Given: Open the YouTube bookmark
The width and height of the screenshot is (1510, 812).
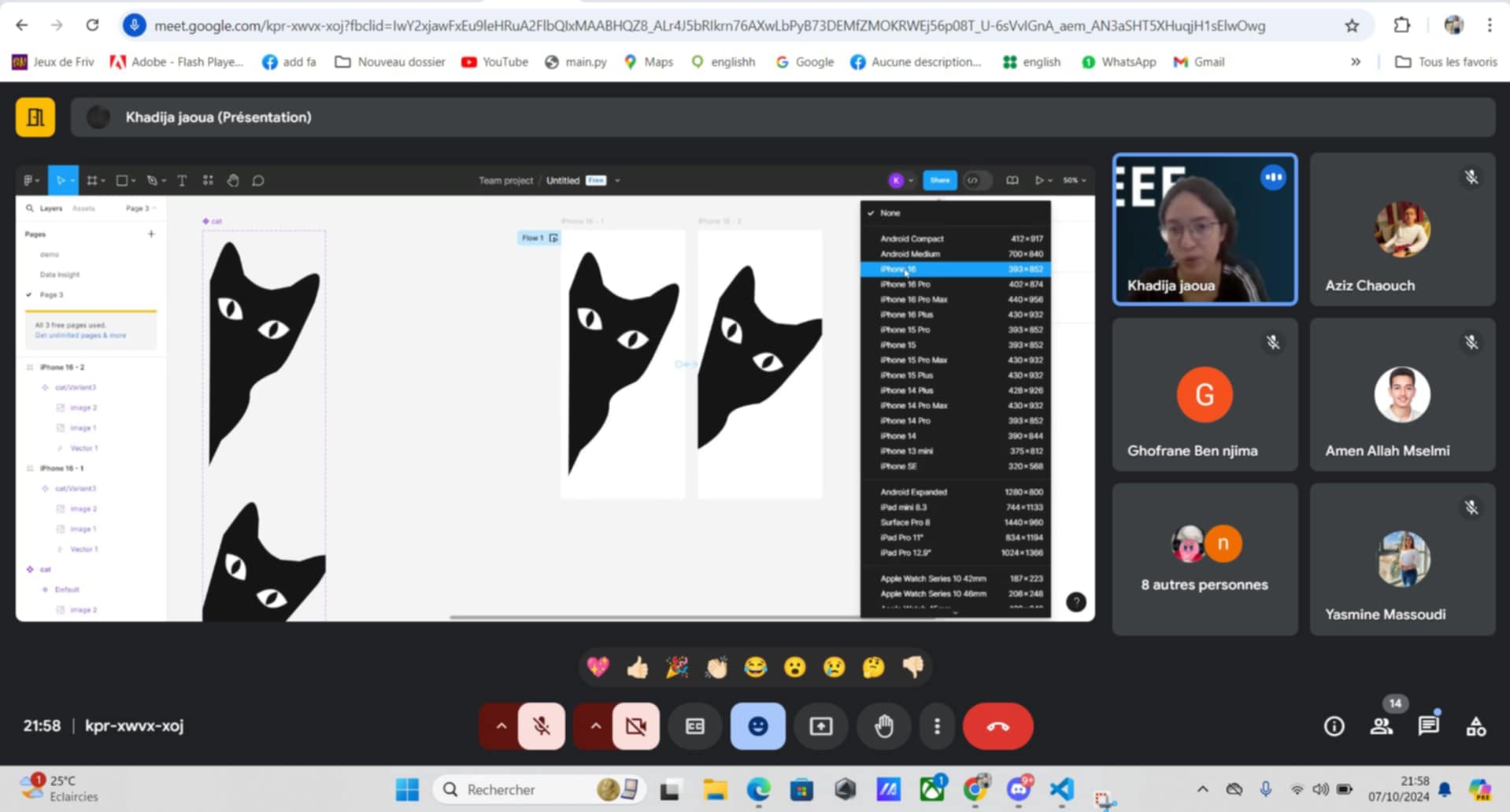Looking at the screenshot, I should click(494, 61).
